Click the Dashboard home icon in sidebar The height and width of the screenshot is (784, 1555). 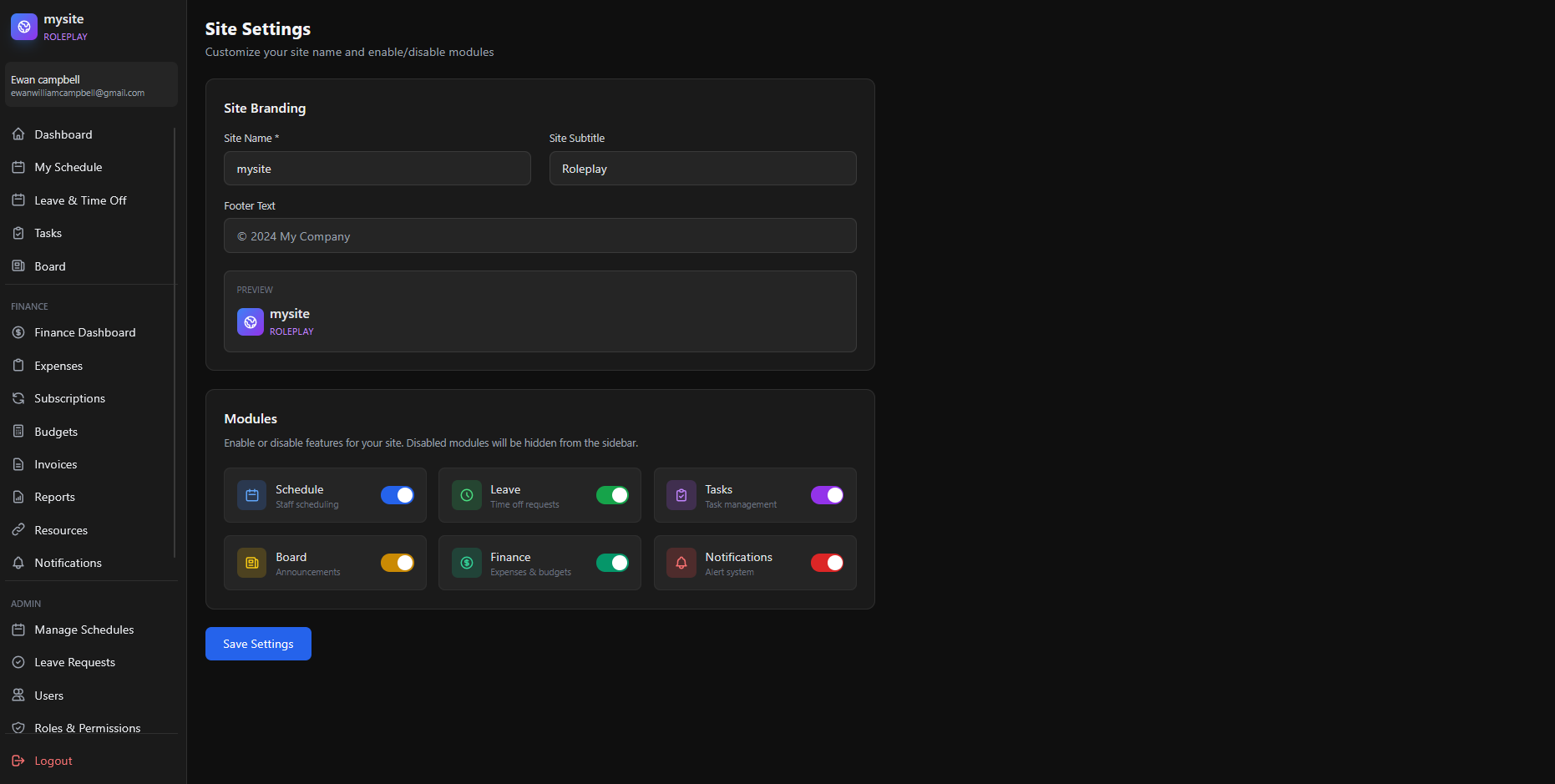(x=18, y=134)
